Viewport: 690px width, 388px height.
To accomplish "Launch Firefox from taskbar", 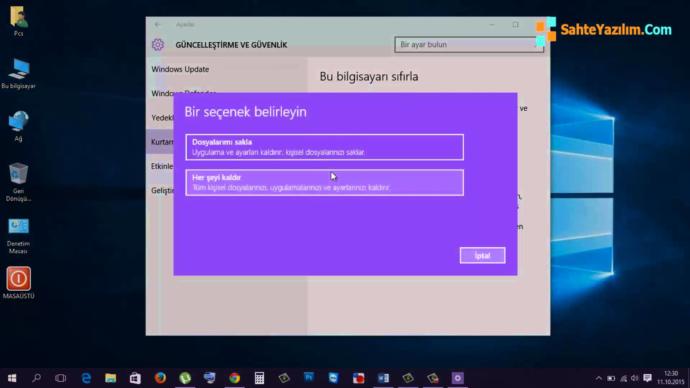I will [x=160, y=378].
